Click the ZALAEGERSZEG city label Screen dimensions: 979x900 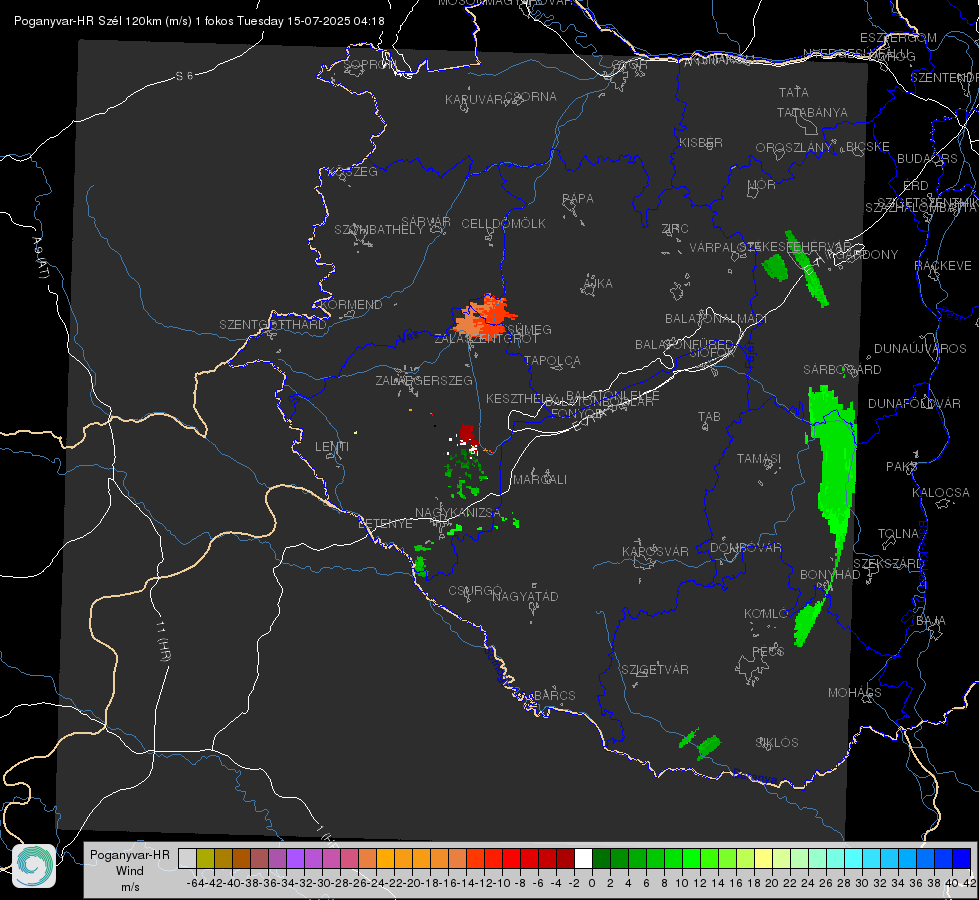coord(424,380)
